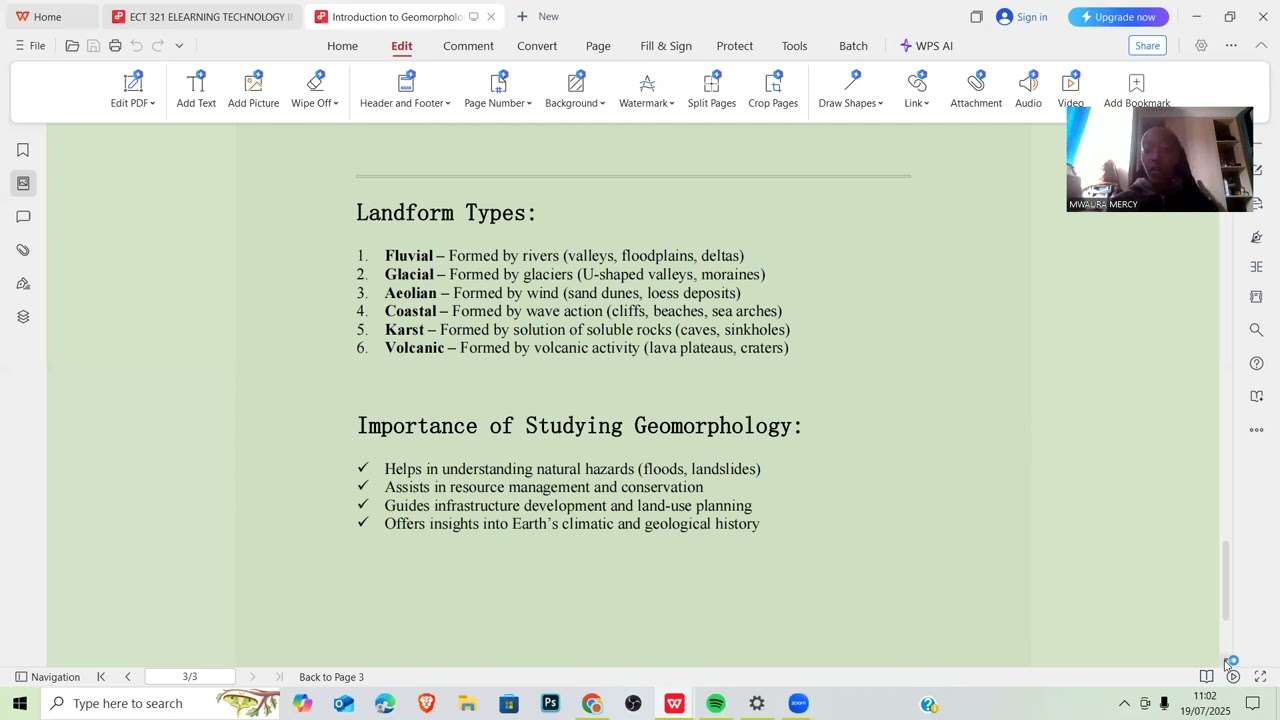
Task: Expand the quick access toolbar dropdown
Action: 179,46
